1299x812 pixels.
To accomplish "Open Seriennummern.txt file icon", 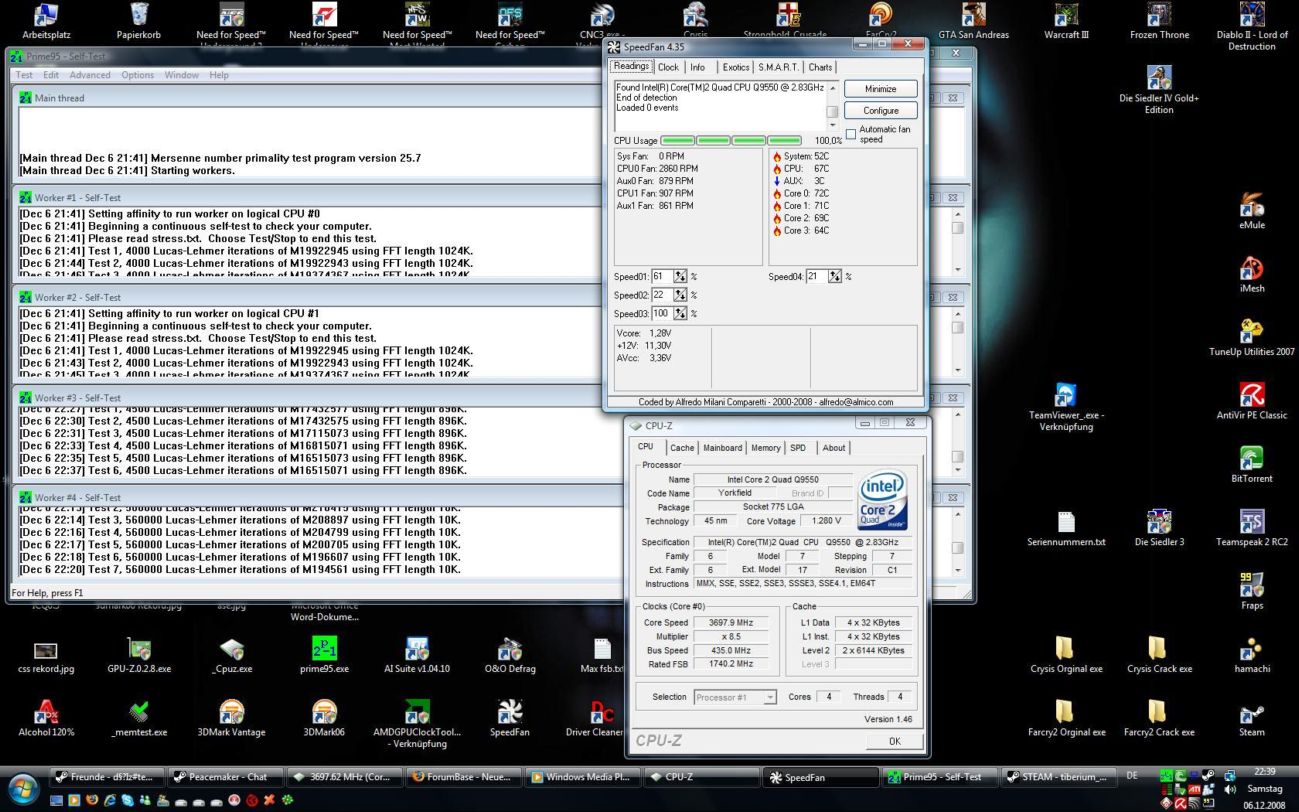I will click(x=1066, y=527).
